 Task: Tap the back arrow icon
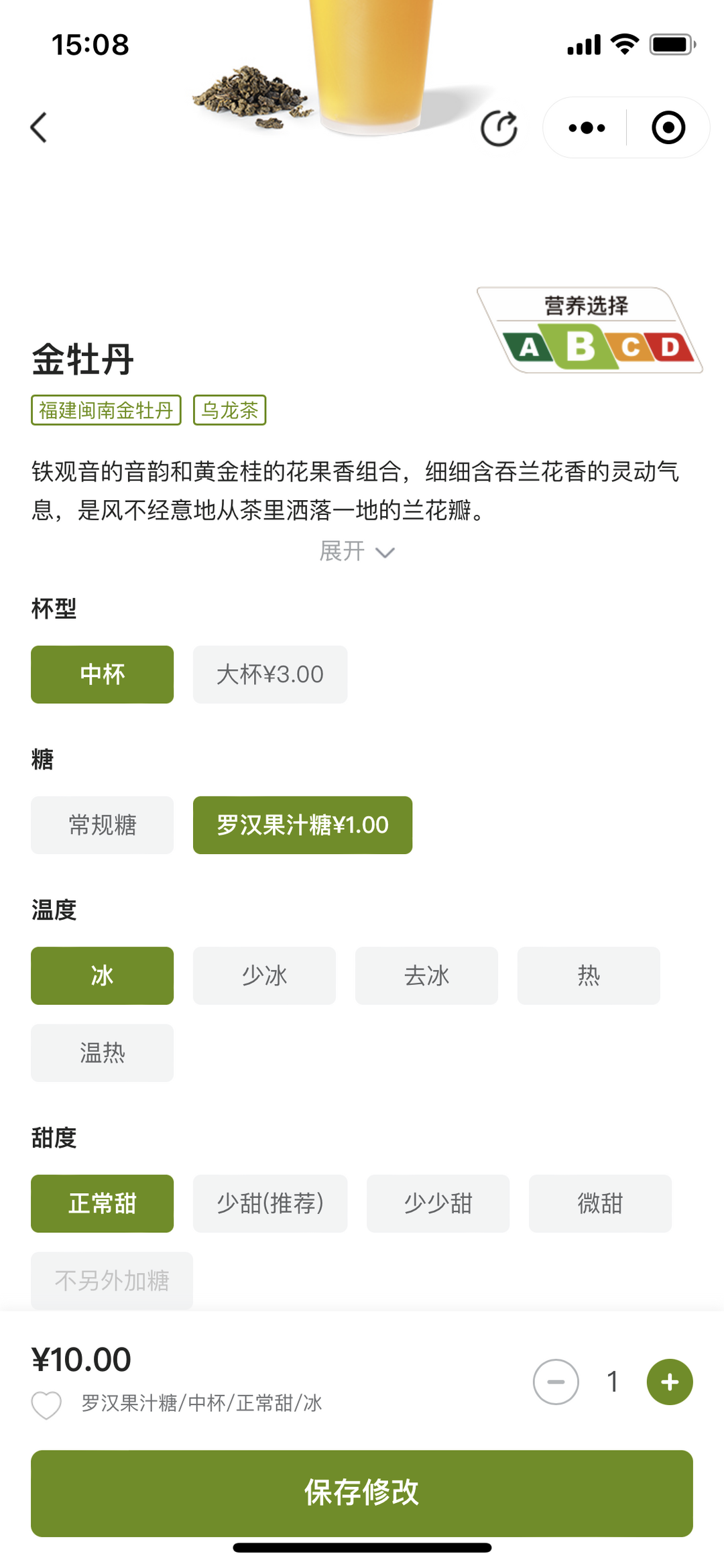click(40, 127)
